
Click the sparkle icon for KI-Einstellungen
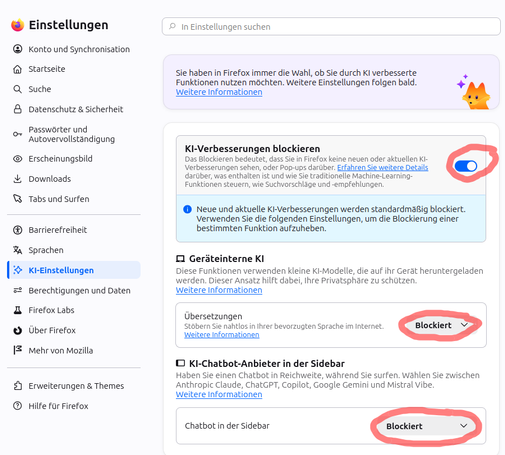tap(18, 270)
